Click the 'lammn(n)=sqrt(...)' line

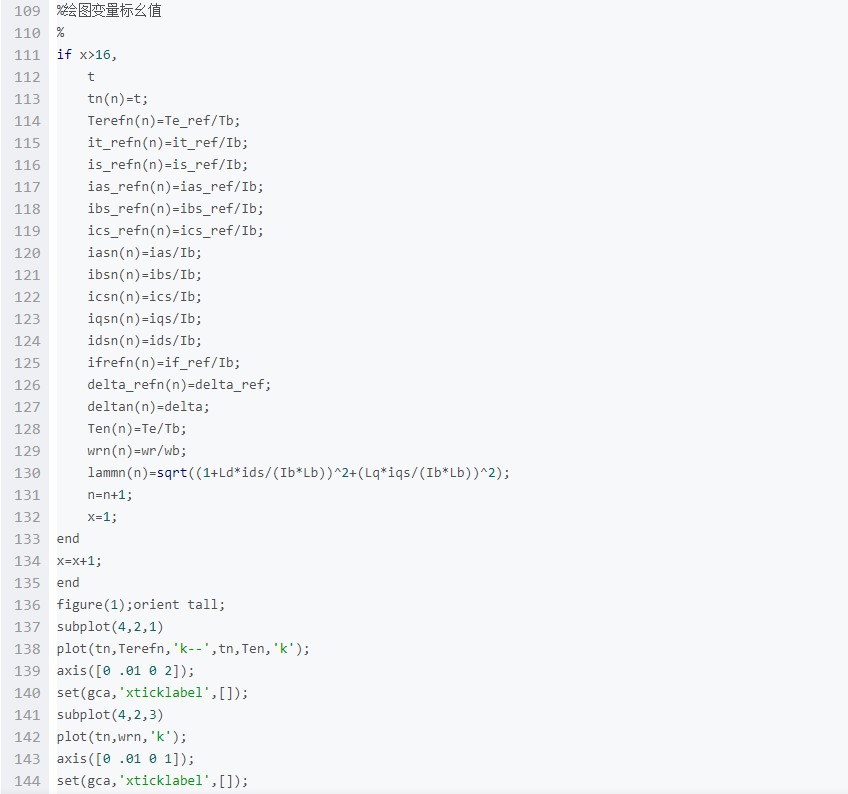[x=299, y=473]
